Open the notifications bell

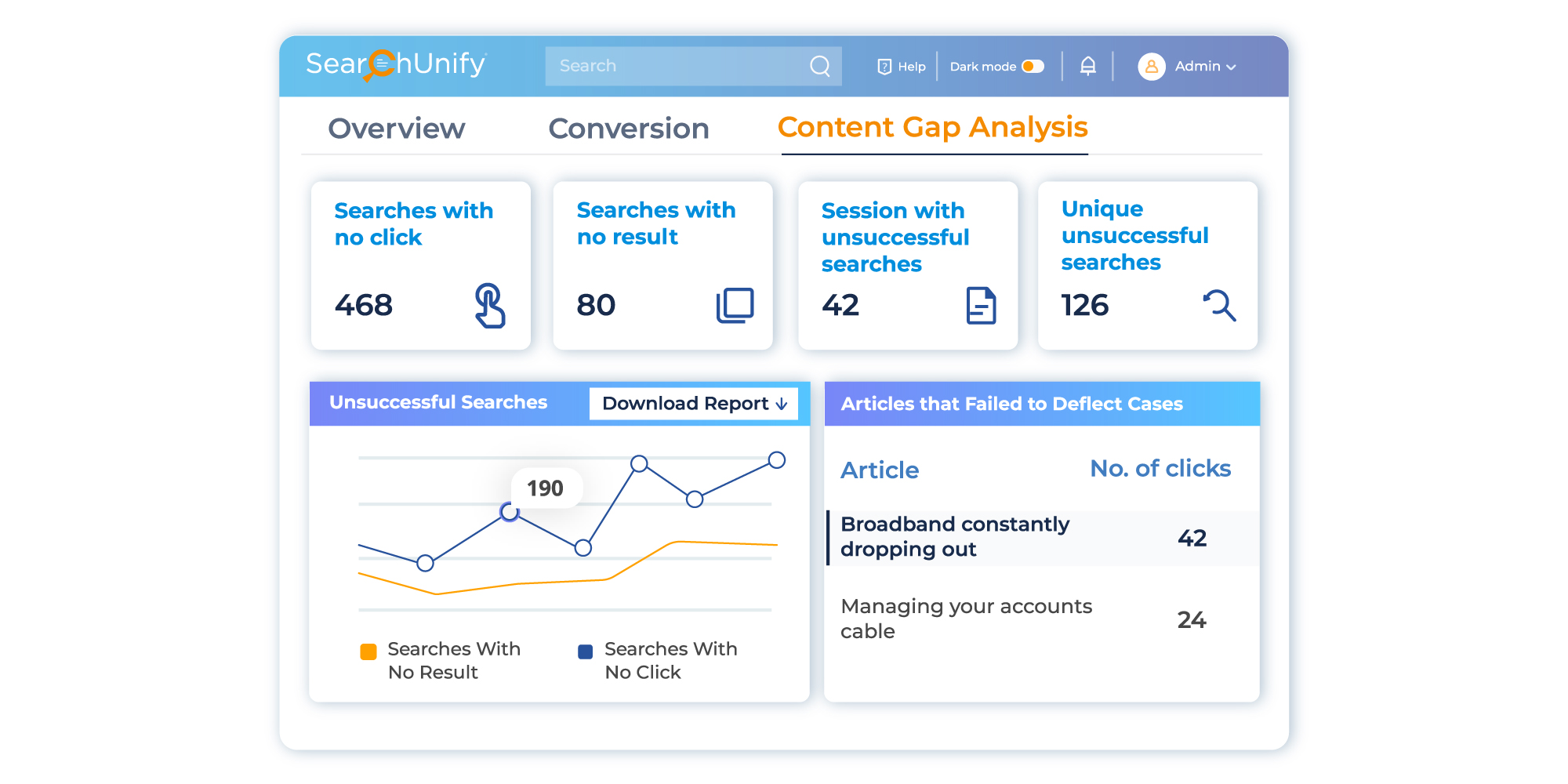(x=1088, y=66)
